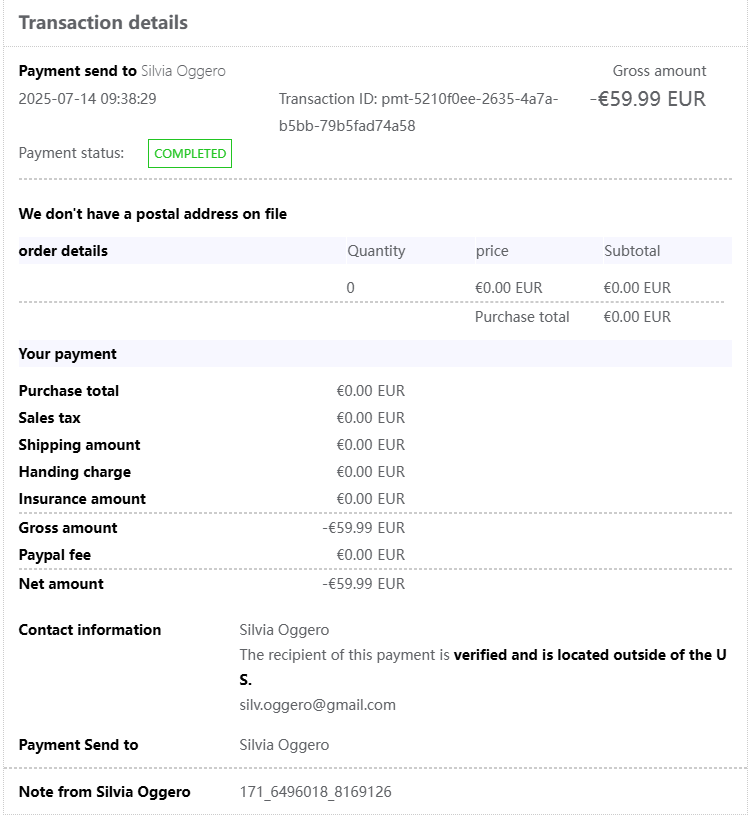Screen dimensions: 756x821
Task: Click the Transaction details heading
Action: pyautogui.click(x=103, y=23)
